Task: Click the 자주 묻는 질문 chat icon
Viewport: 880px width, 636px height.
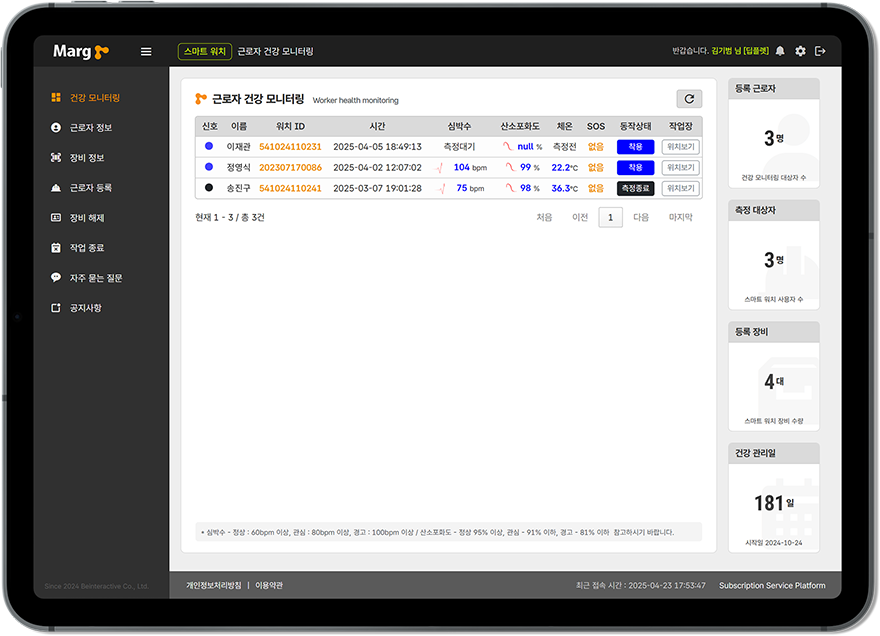Action: click(x=56, y=277)
